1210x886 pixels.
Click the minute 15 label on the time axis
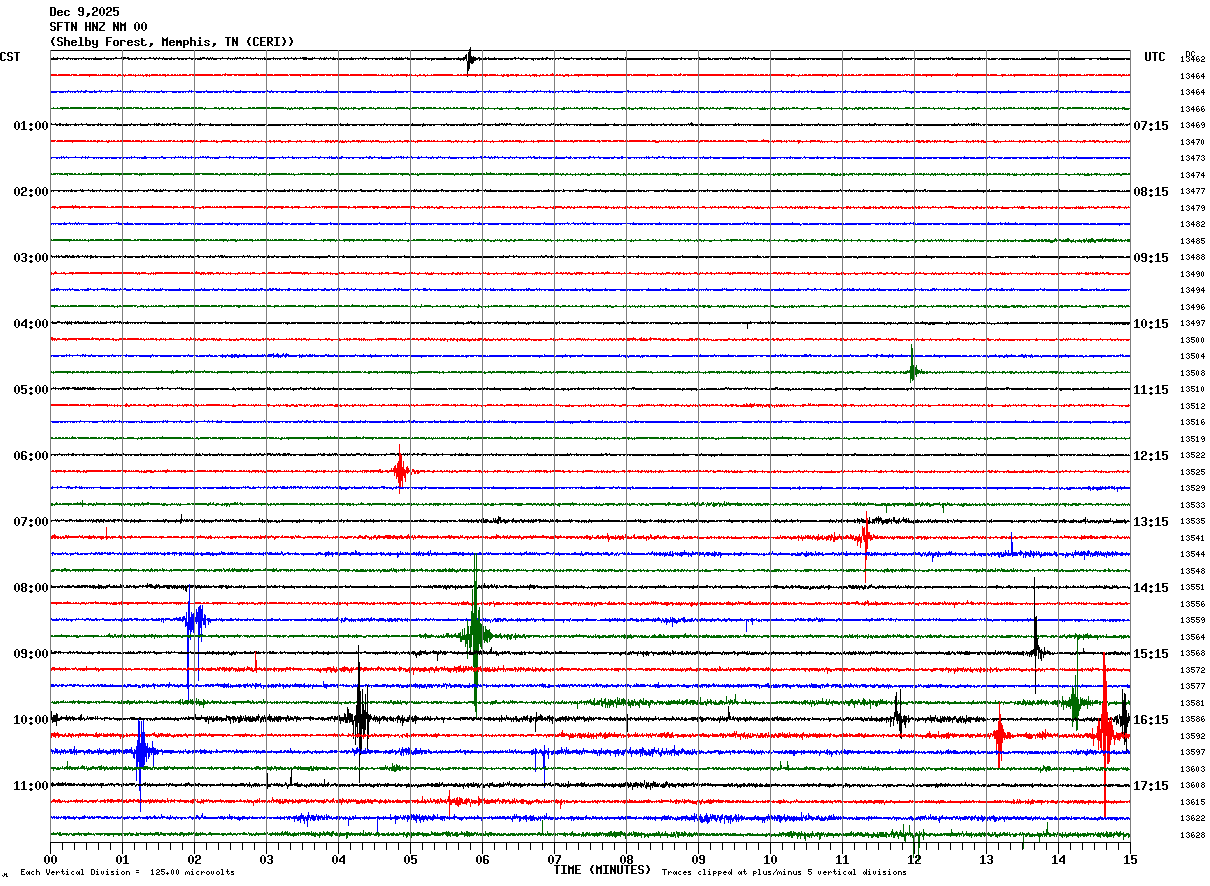tap(1129, 859)
